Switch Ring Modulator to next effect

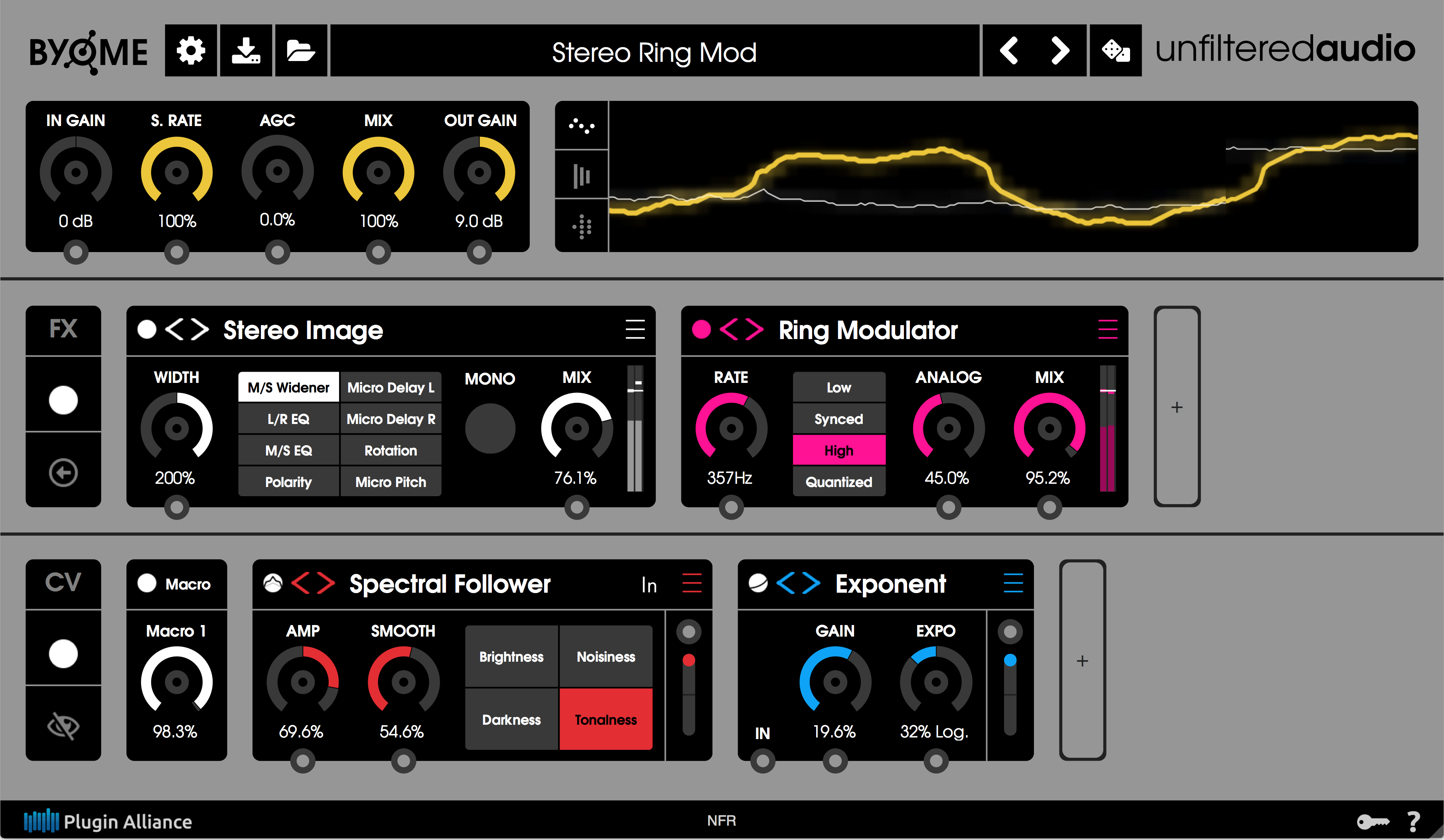pyautogui.click(x=754, y=329)
